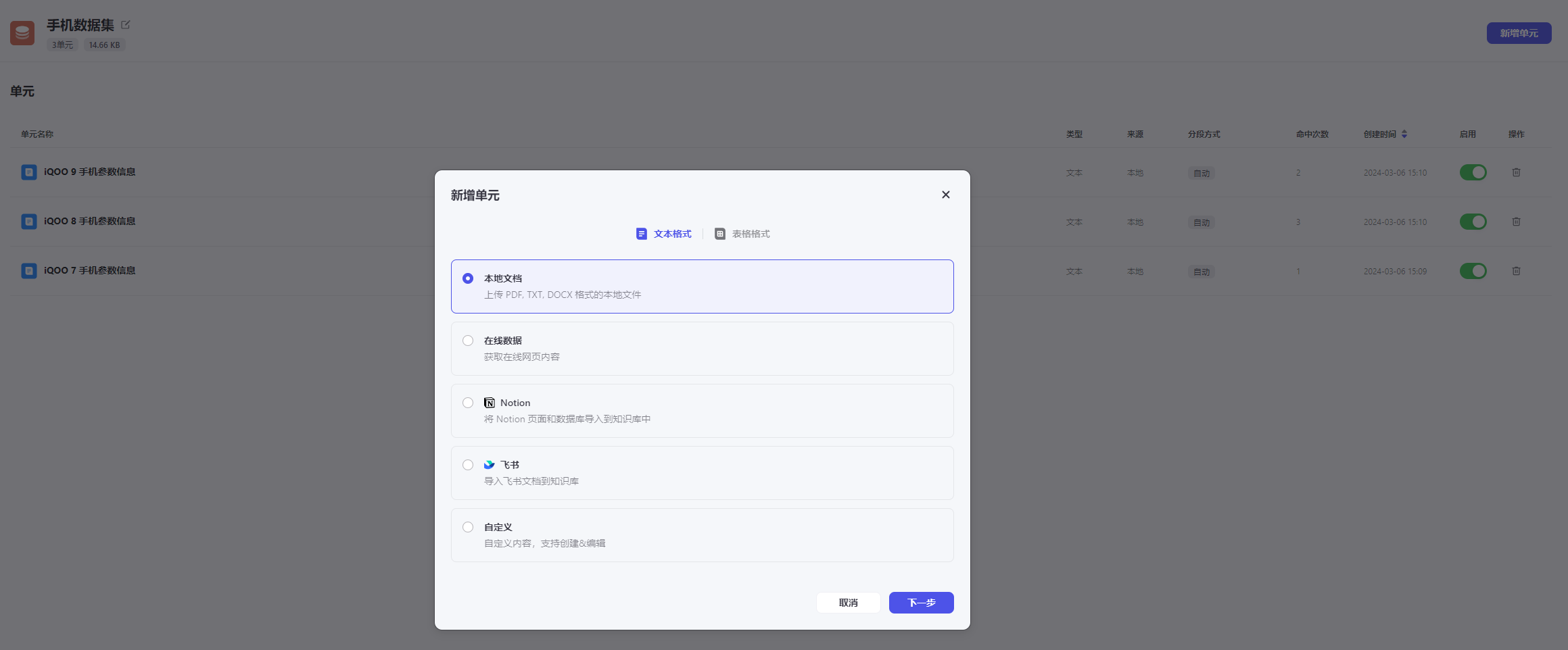Delete the iQOO 8 手机参数信息 unit
The height and width of the screenshot is (650, 1568).
1516,222
